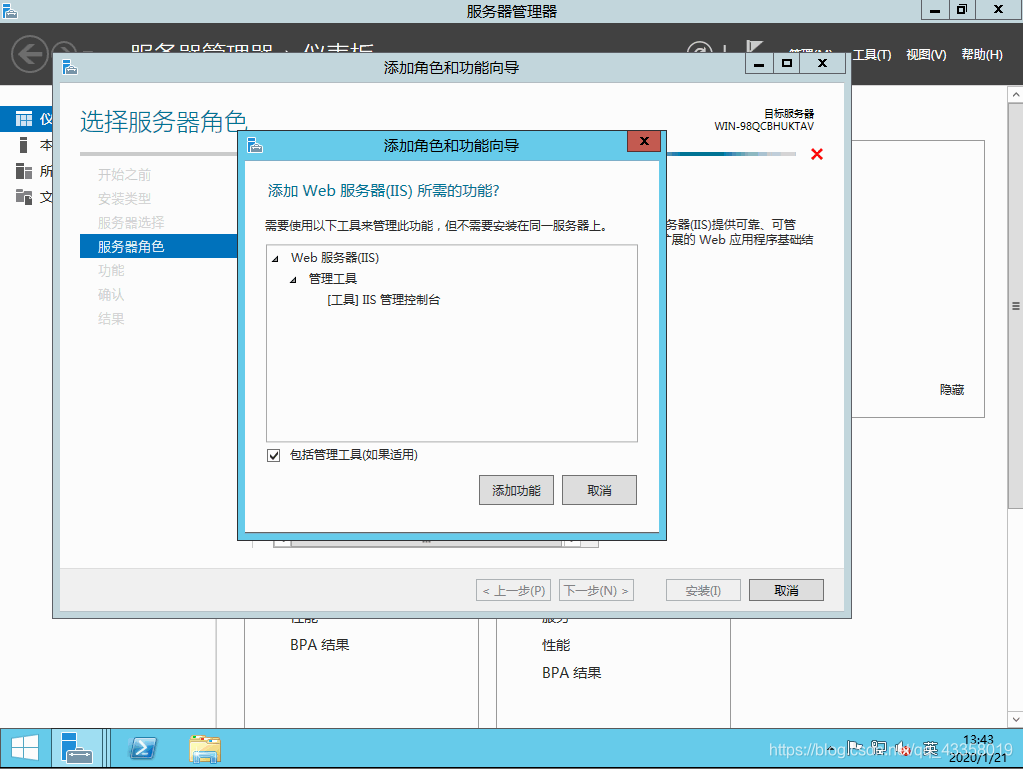Open Dashboard icon in Server Manager sidebar
1023x769 pixels.
pyautogui.click(x=24, y=119)
